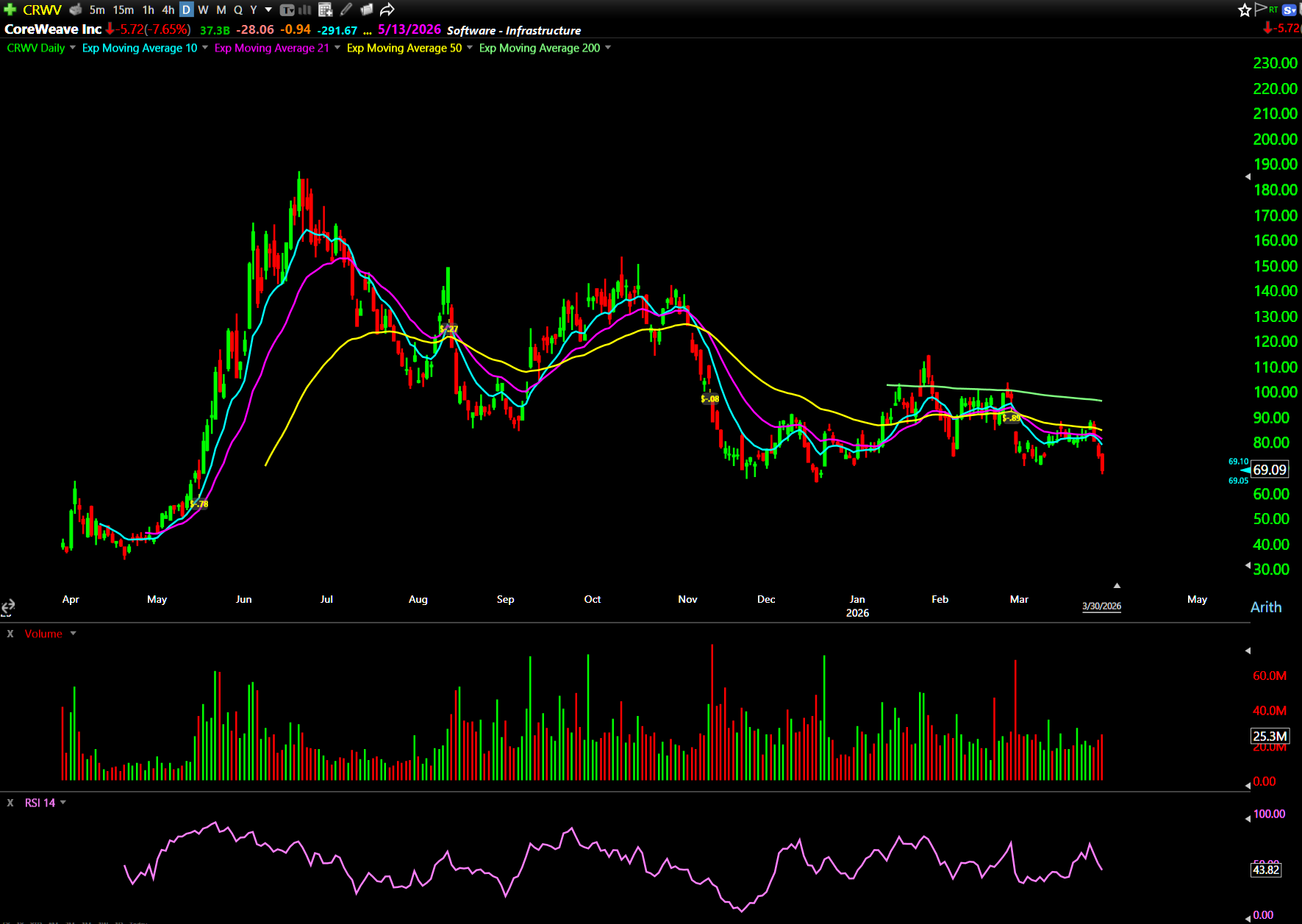The height and width of the screenshot is (924, 1302).
Task: Click the share arrow icon
Action: pyautogui.click(x=387, y=10)
